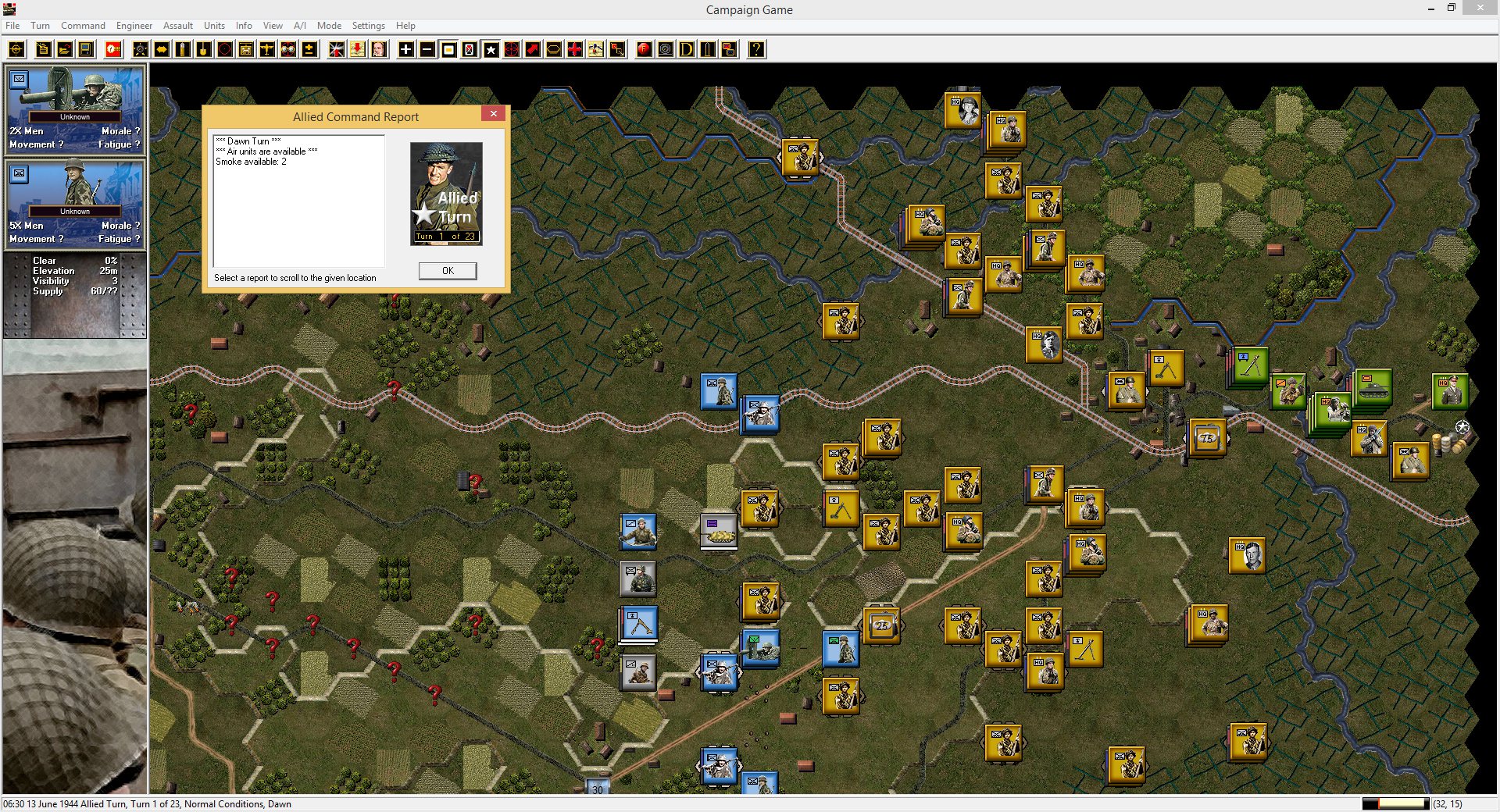
Task: Zoom in with the plus icon
Action: [x=406, y=49]
